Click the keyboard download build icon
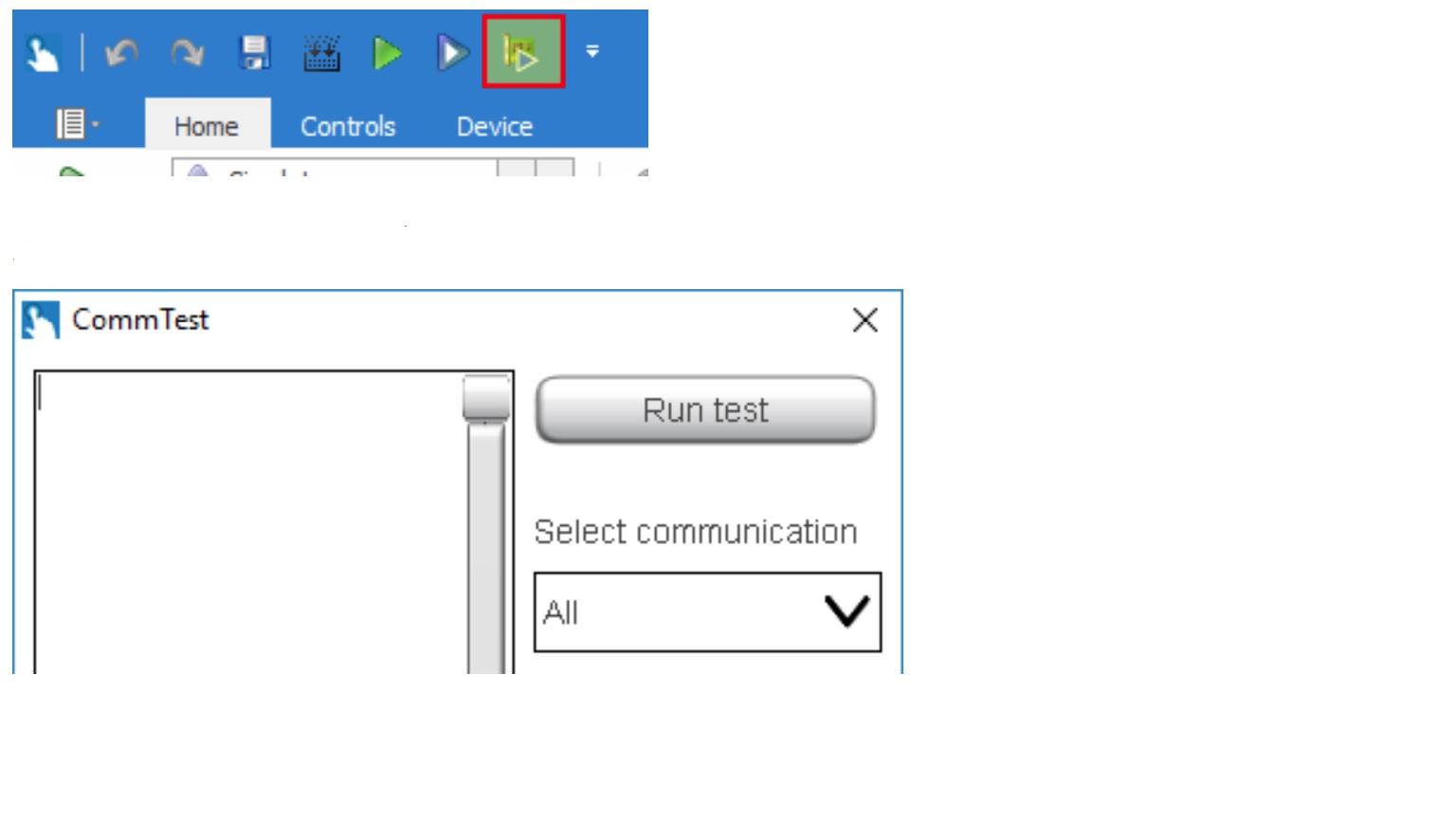 [321, 53]
